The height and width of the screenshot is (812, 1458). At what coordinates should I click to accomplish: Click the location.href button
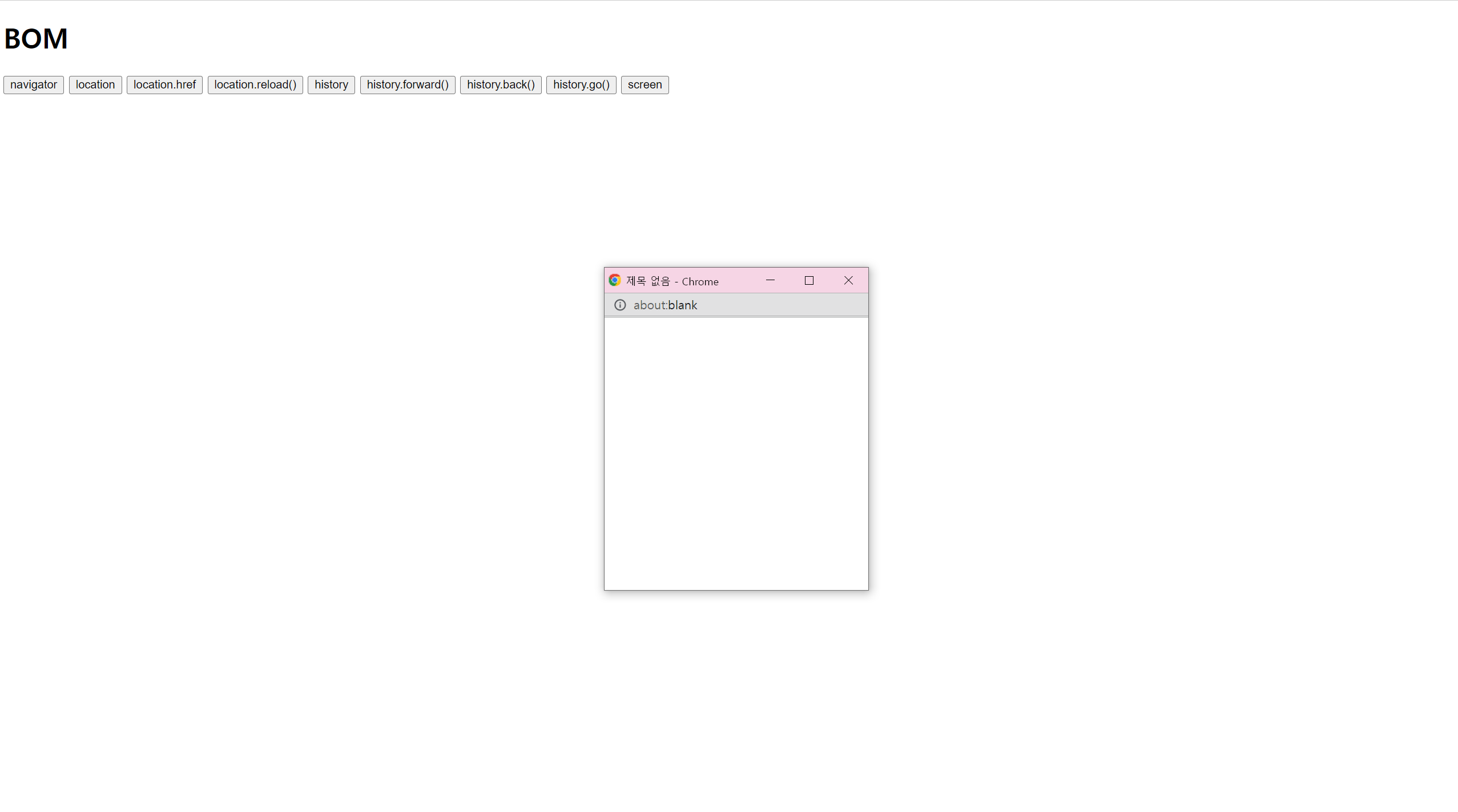(x=164, y=84)
